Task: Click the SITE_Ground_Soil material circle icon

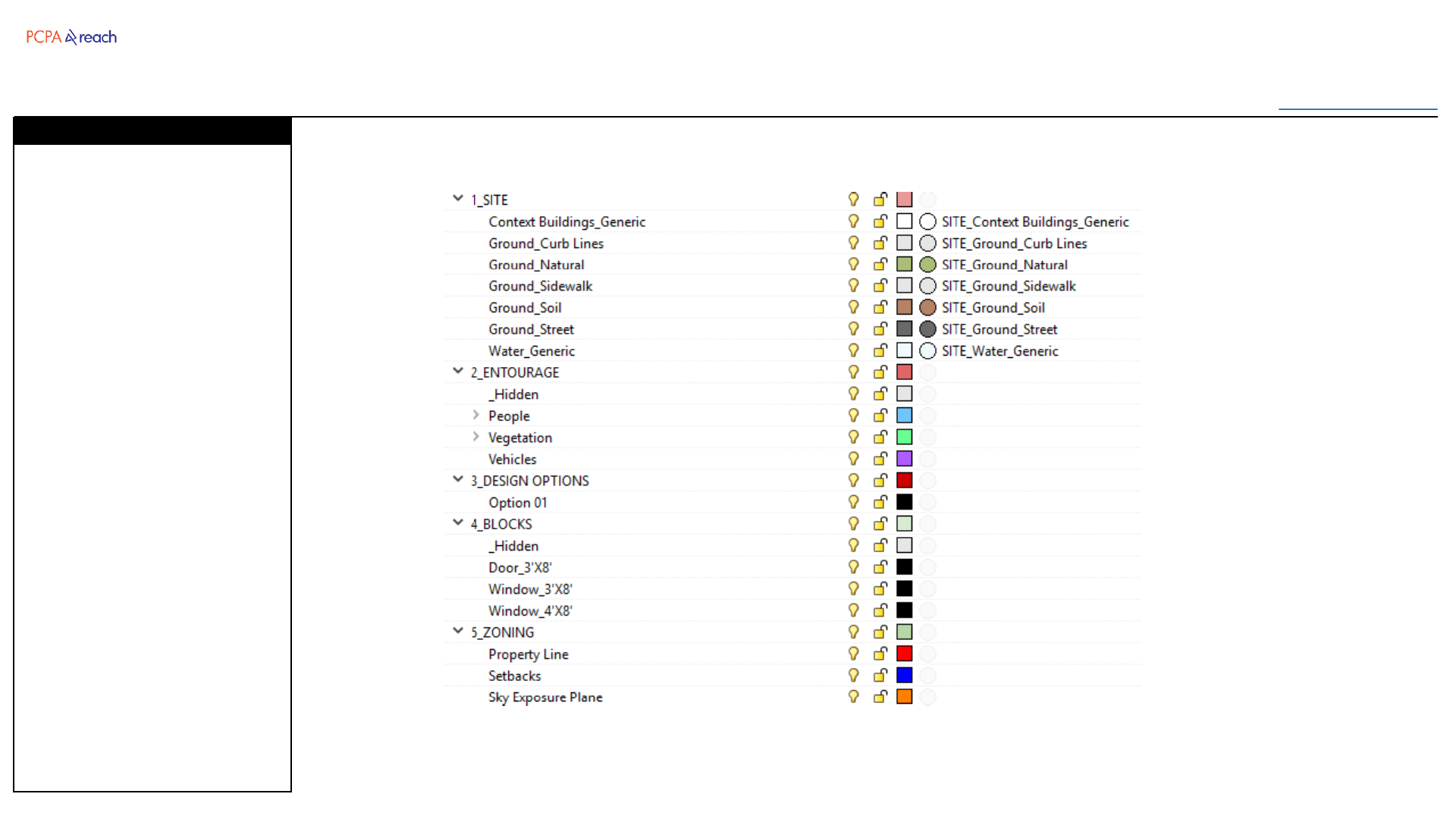Action: [927, 308]
